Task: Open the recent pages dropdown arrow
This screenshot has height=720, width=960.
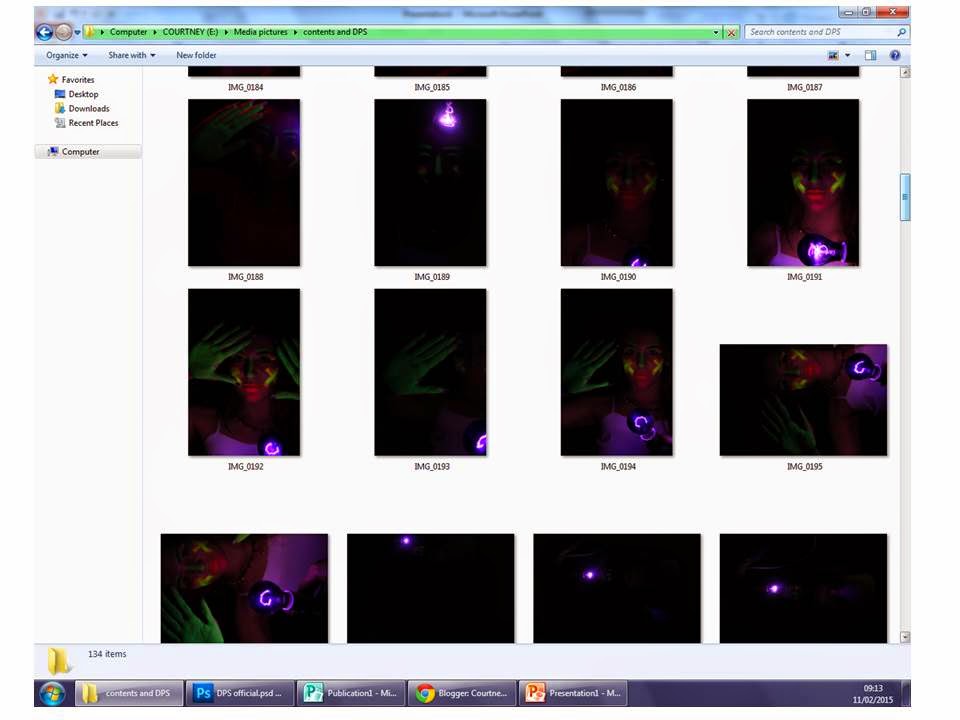Action: click(77, 32)
